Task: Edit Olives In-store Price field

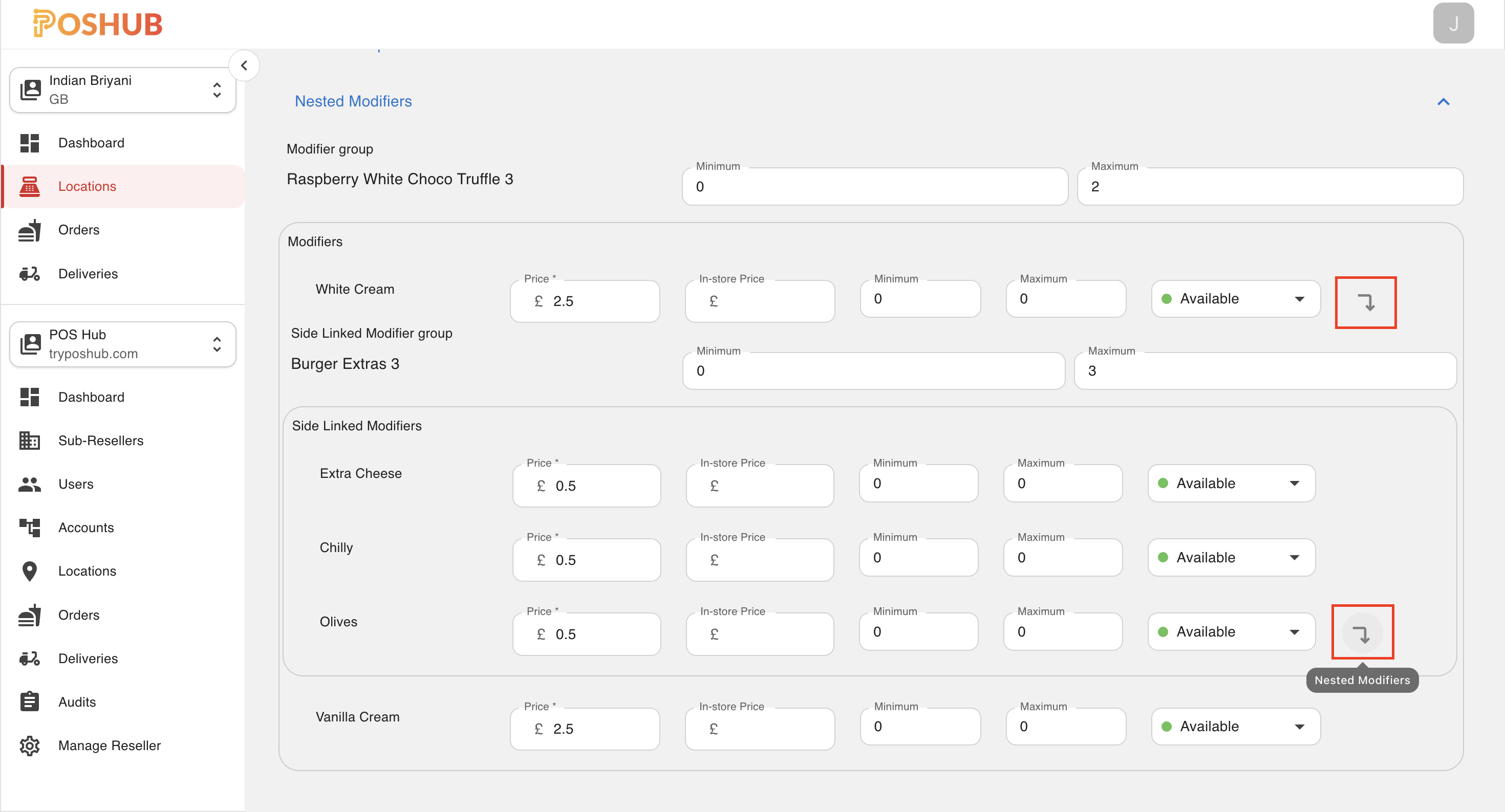Action: coord(760,634)
